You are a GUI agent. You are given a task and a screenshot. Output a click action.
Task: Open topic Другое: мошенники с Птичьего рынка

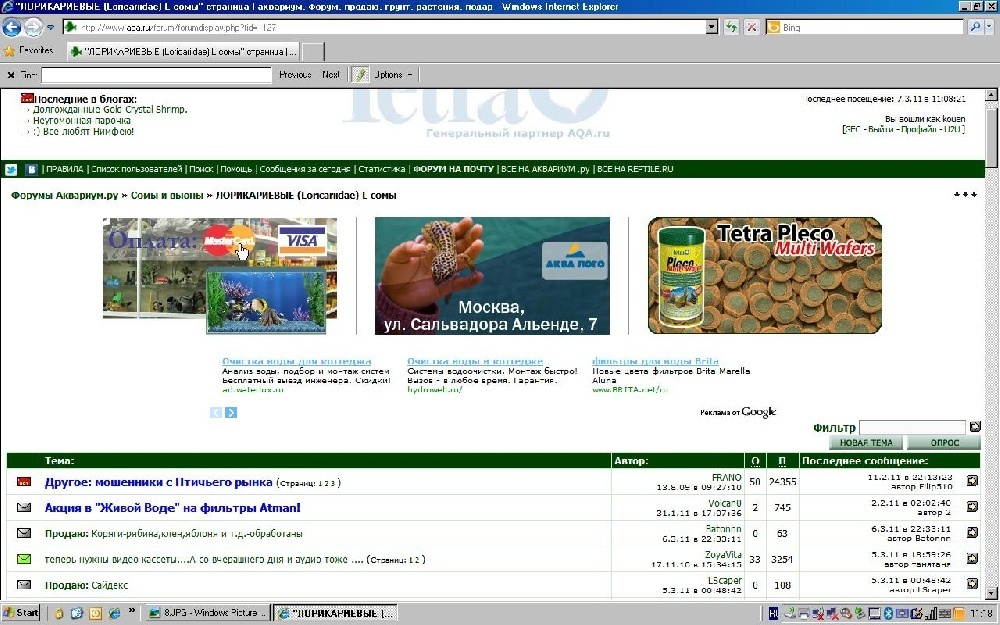158,483
